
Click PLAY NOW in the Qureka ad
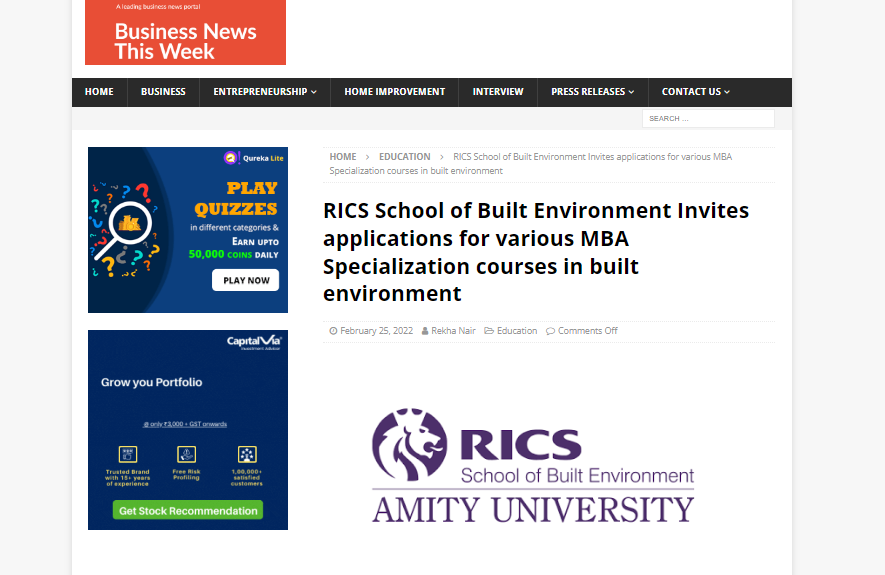[246, 280]
